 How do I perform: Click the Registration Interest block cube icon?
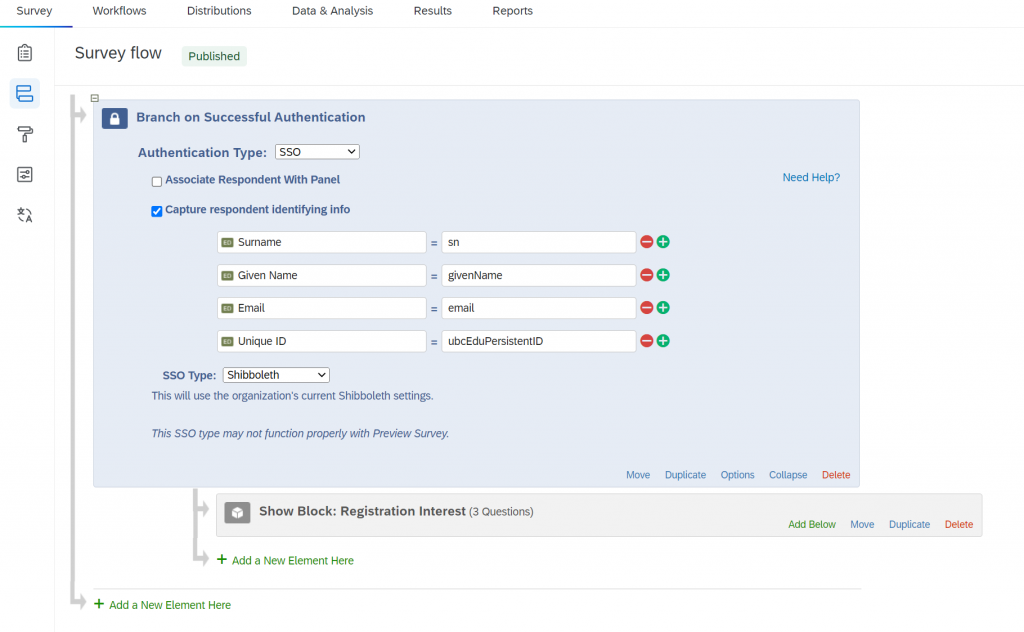point(237,513)
